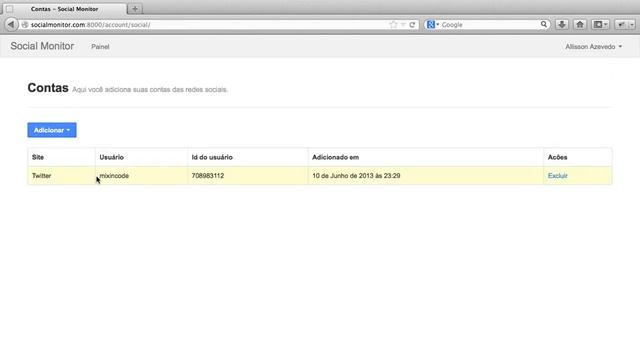
Task: Click the search magnifier icon
Action: pos(544,24)
